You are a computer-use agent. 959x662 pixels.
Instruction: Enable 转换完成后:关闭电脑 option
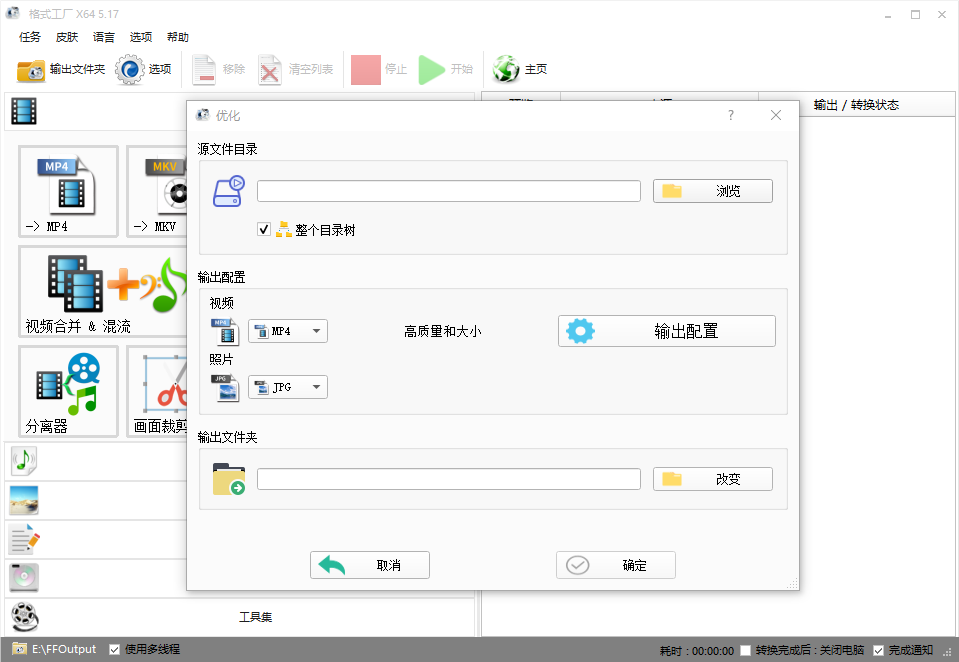(744, 648)
